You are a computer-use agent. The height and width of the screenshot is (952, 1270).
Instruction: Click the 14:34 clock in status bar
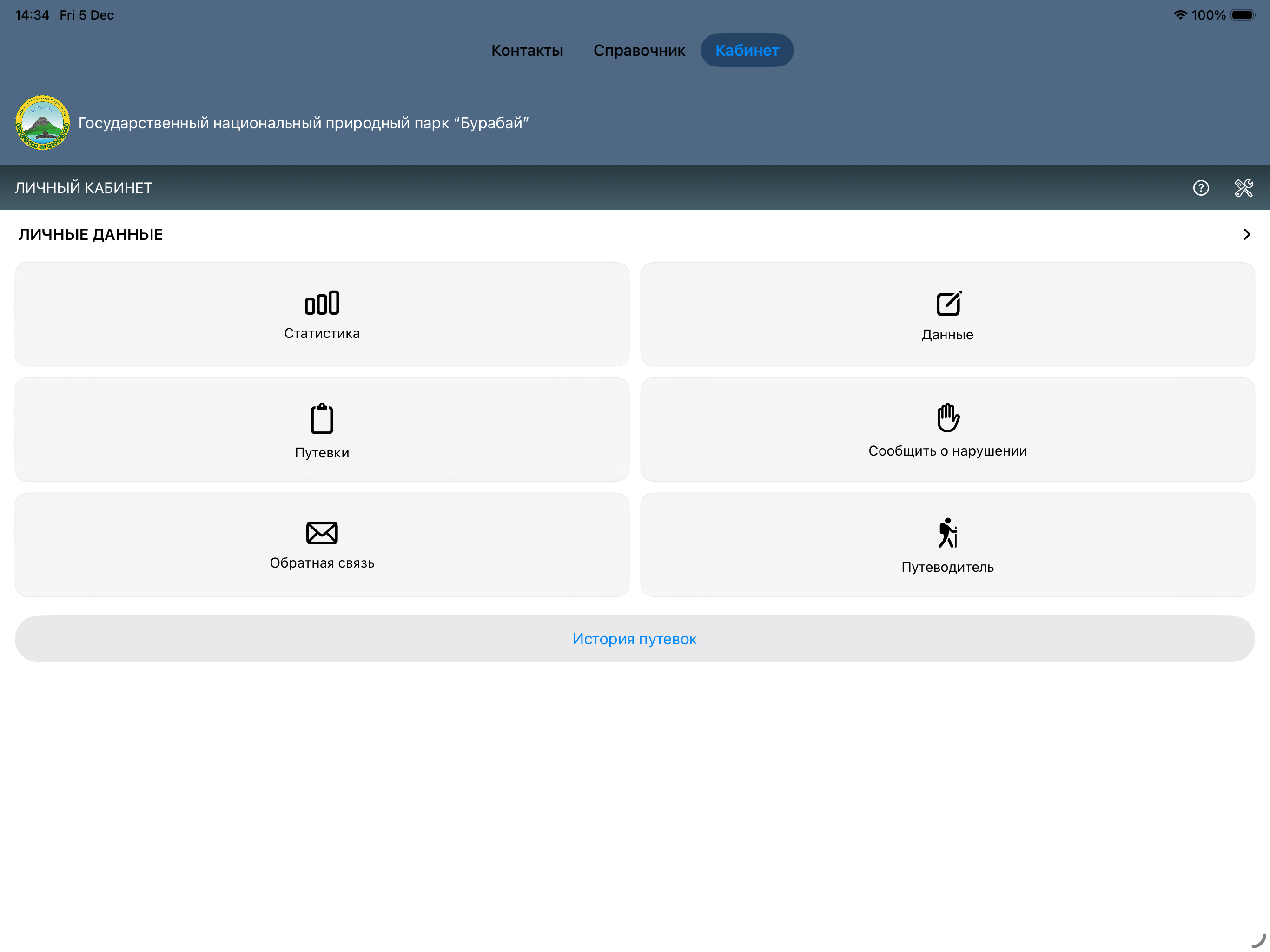(x=32, y=15)
